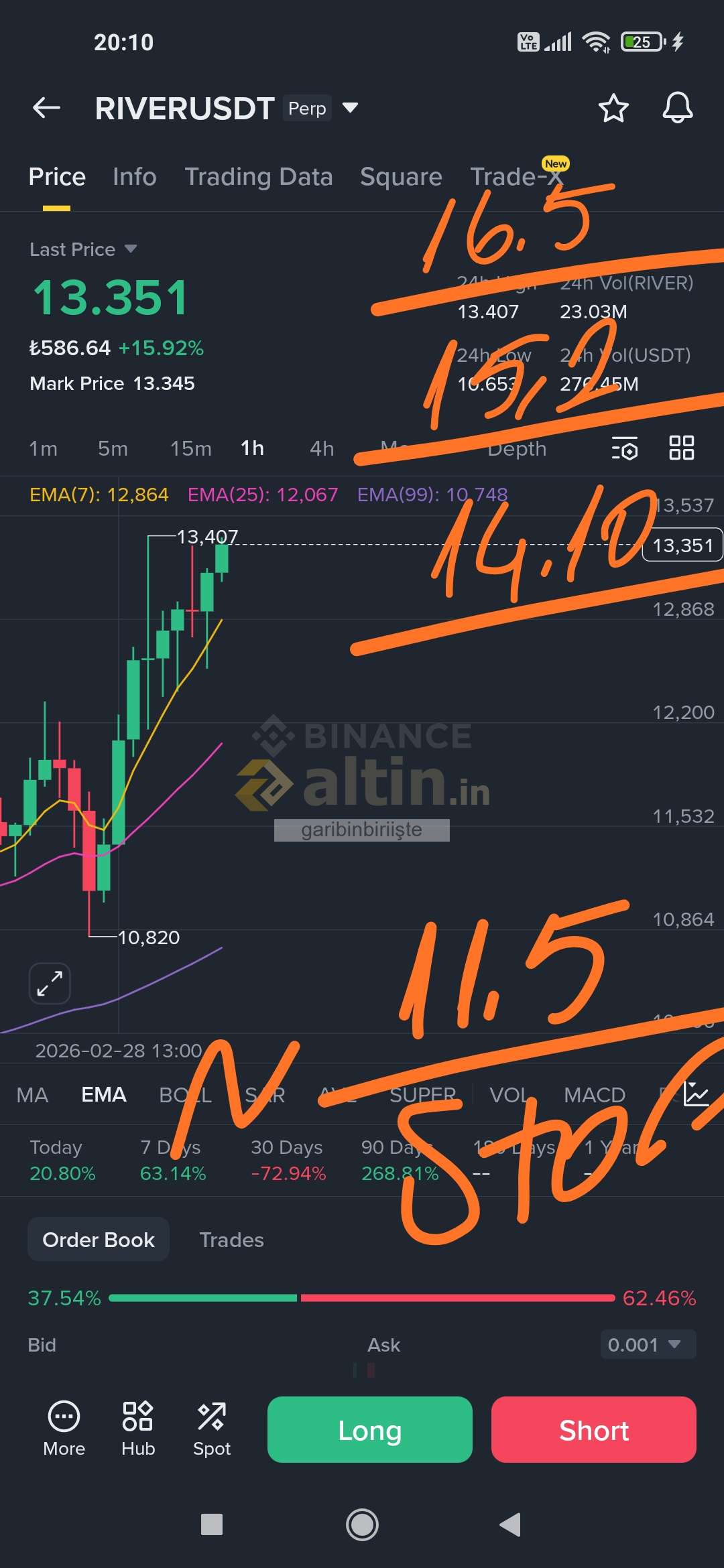Tap the back arrow icon
Screen dimensions: 724x1568
coord(46,107)
